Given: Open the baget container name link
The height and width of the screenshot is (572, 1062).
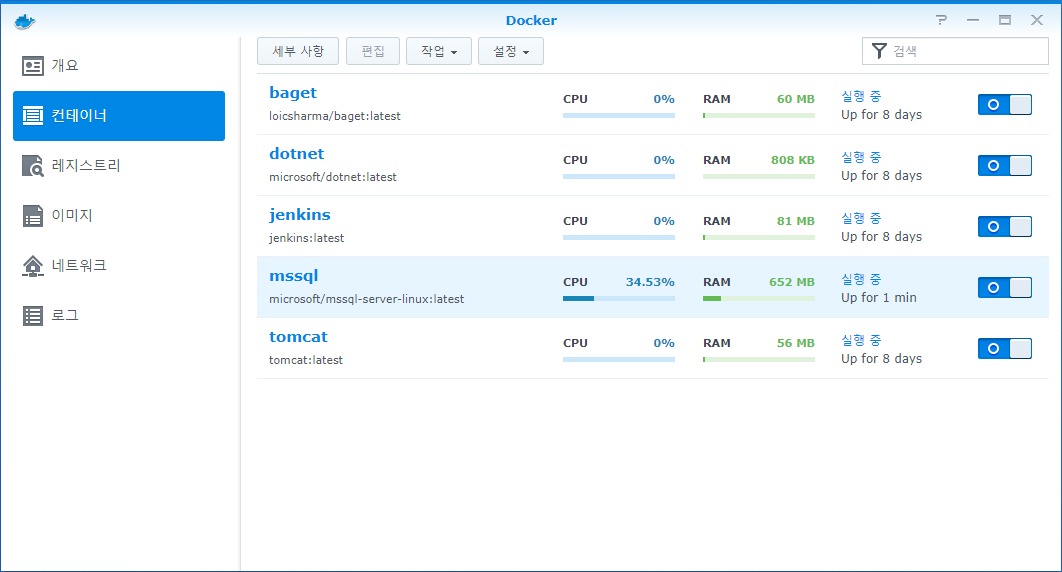Looking at the screenshot, I should pyautogui.click(x=293, y=93).
